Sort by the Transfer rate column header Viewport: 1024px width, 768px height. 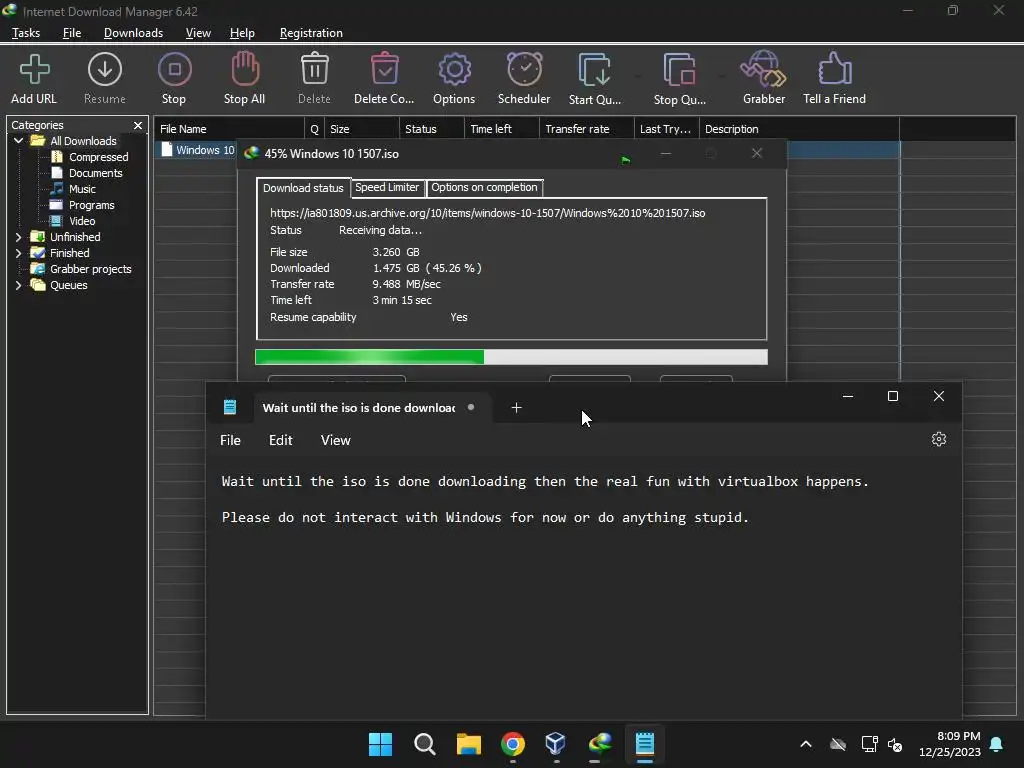tap(586, 129)
